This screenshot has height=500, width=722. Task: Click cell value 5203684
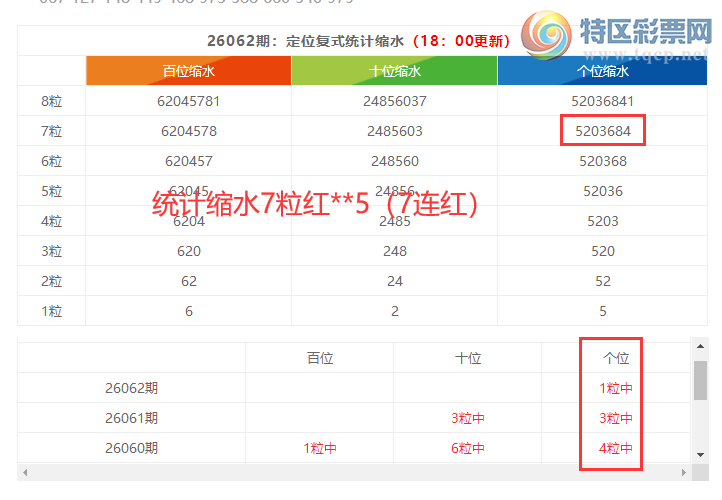pos(603,131)
